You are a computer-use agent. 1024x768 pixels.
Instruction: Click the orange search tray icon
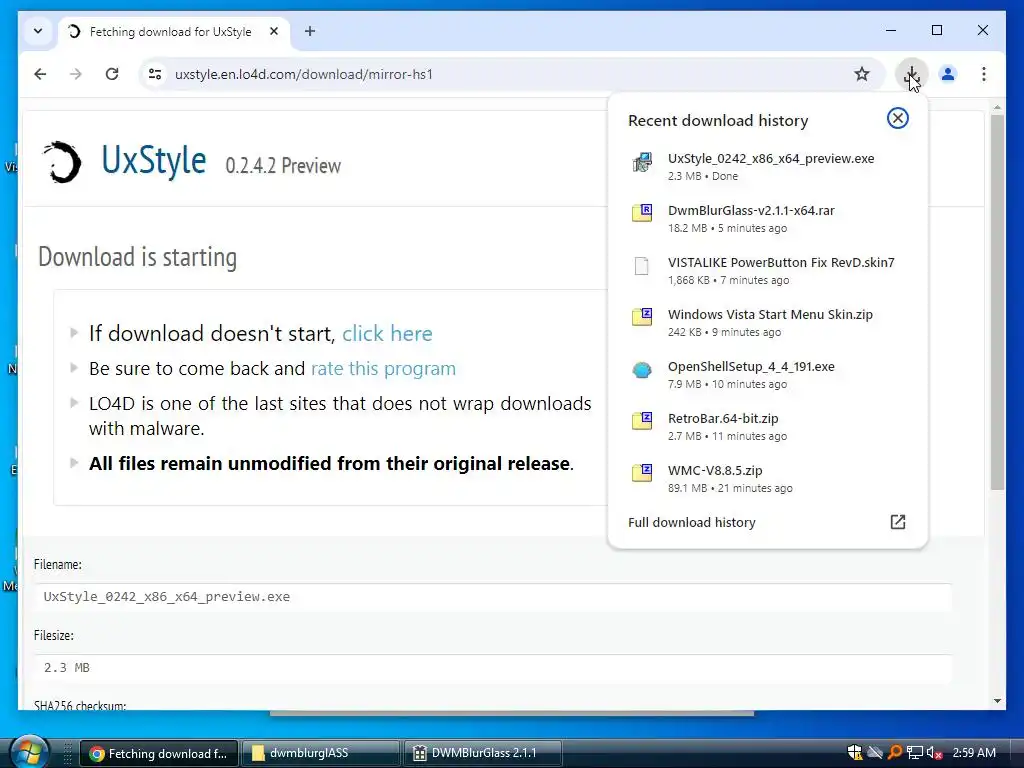[895, 752]
